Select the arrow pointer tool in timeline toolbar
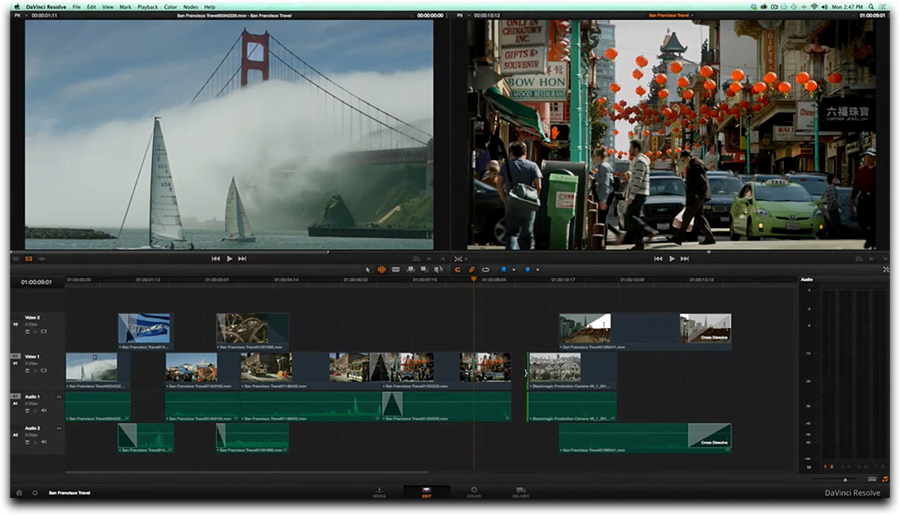Viewport: 900px width, 515px height. pos(368,269)
